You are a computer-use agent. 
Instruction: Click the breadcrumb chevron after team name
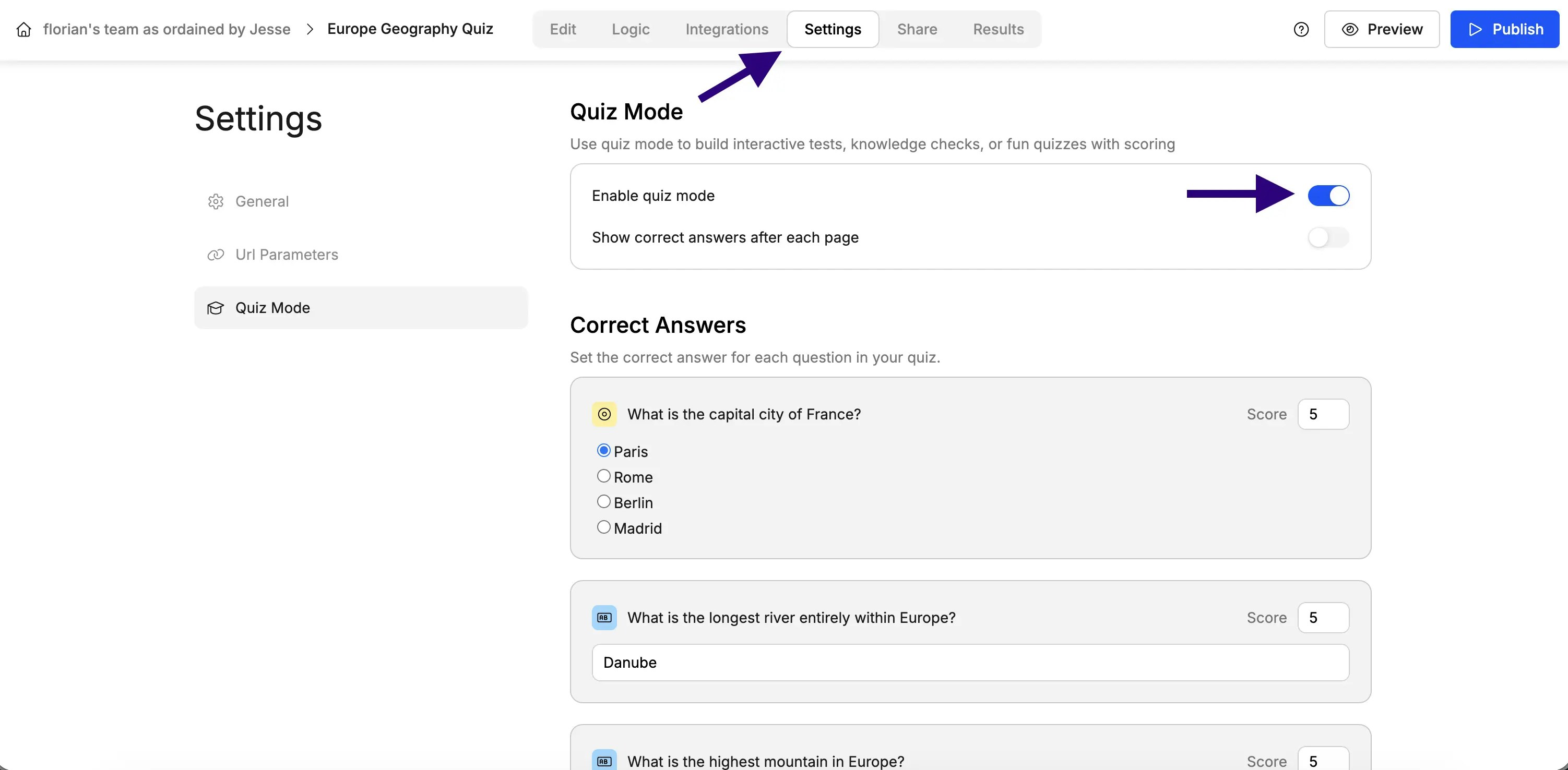(x=310, y=29)
